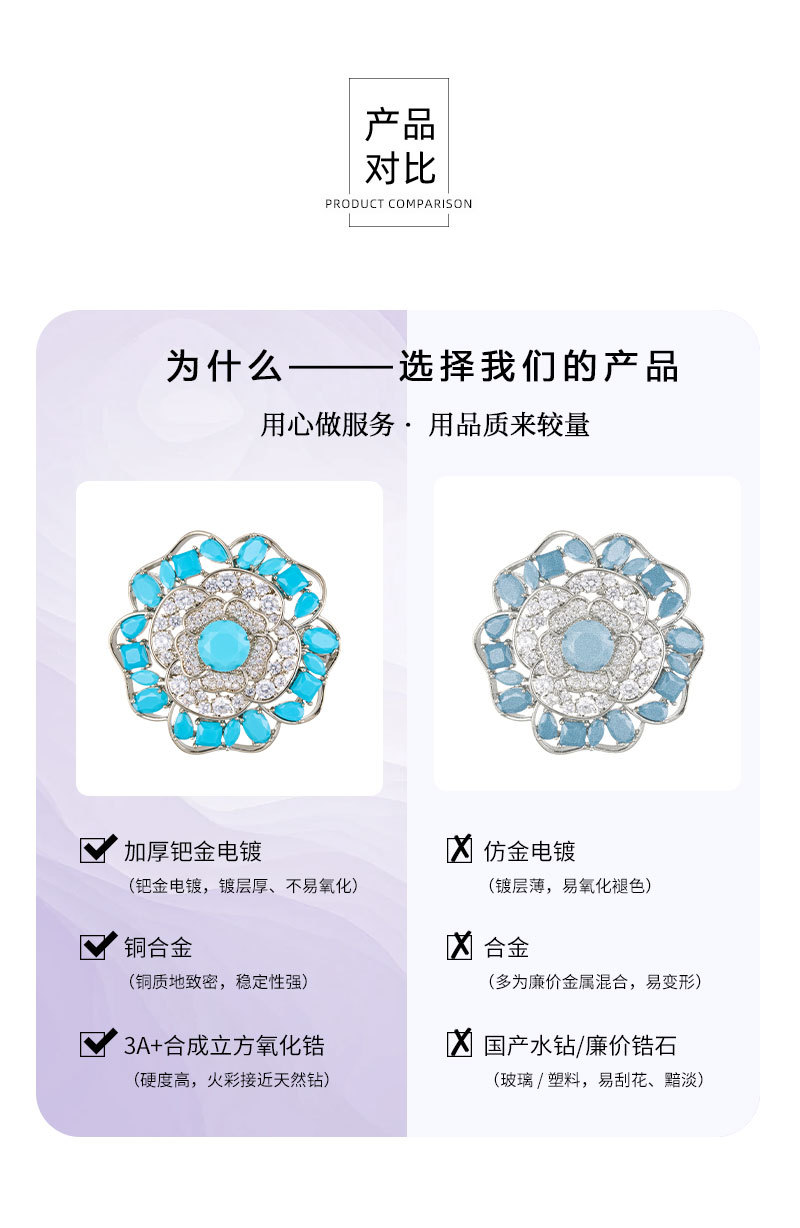Click the crossed box beside 合金
This screenshot has width=800, height=1228.
tap(459, 946)
